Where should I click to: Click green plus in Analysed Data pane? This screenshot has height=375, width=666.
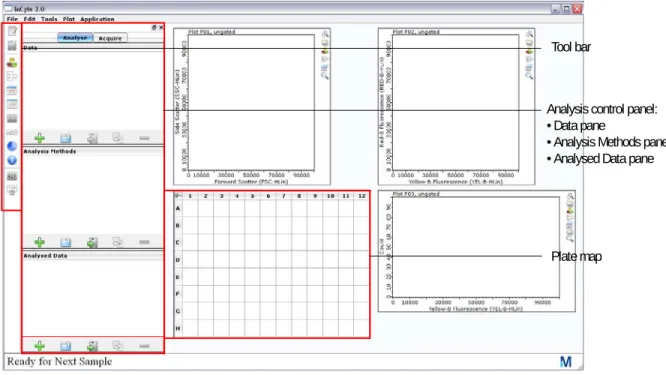[x=40, y=346]
